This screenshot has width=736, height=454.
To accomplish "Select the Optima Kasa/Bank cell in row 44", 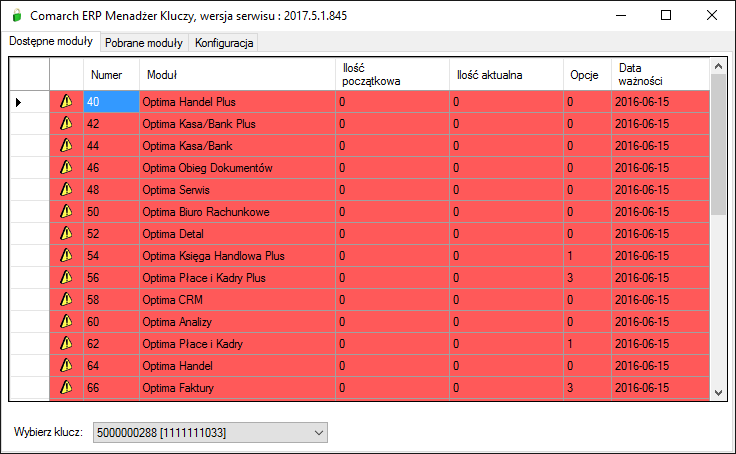I will pos(238,146).
